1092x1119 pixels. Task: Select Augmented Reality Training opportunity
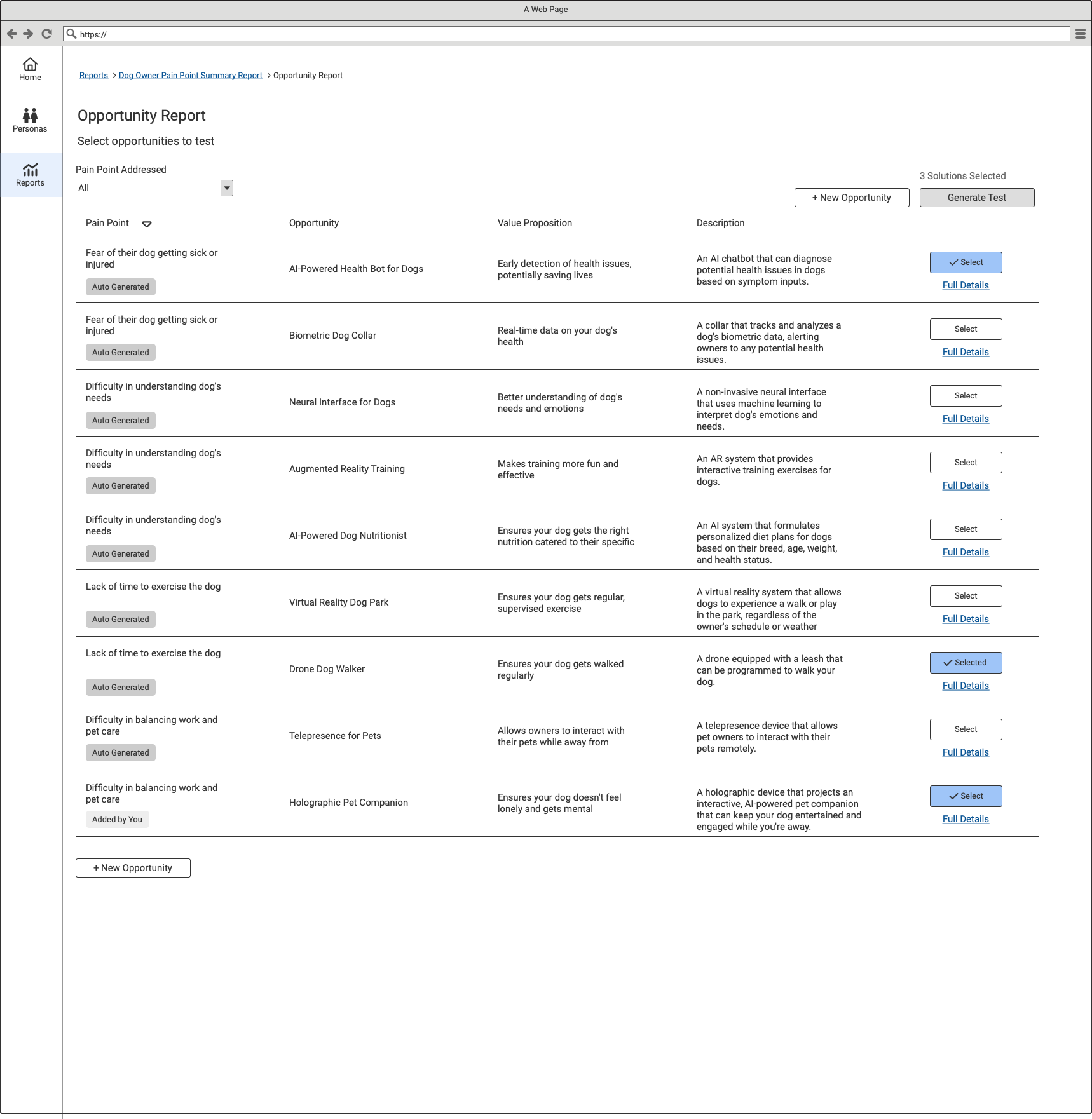(966, 463)
